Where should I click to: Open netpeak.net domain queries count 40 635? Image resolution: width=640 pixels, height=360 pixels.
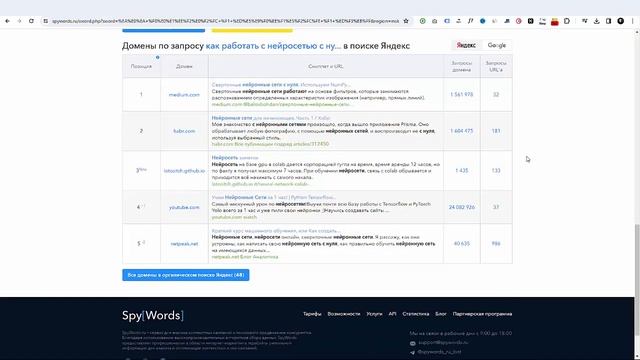click(x=462, y=244)
